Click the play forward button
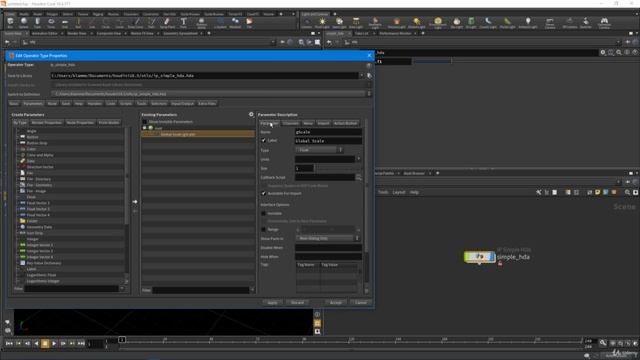 [x=54, y=344]
